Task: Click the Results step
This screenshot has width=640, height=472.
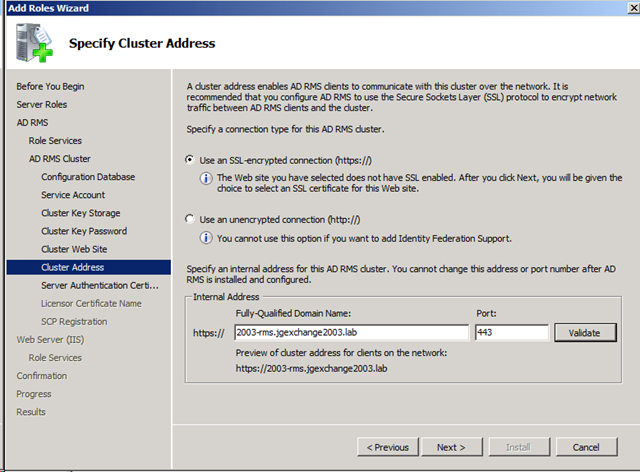Action: coord(31,412)
